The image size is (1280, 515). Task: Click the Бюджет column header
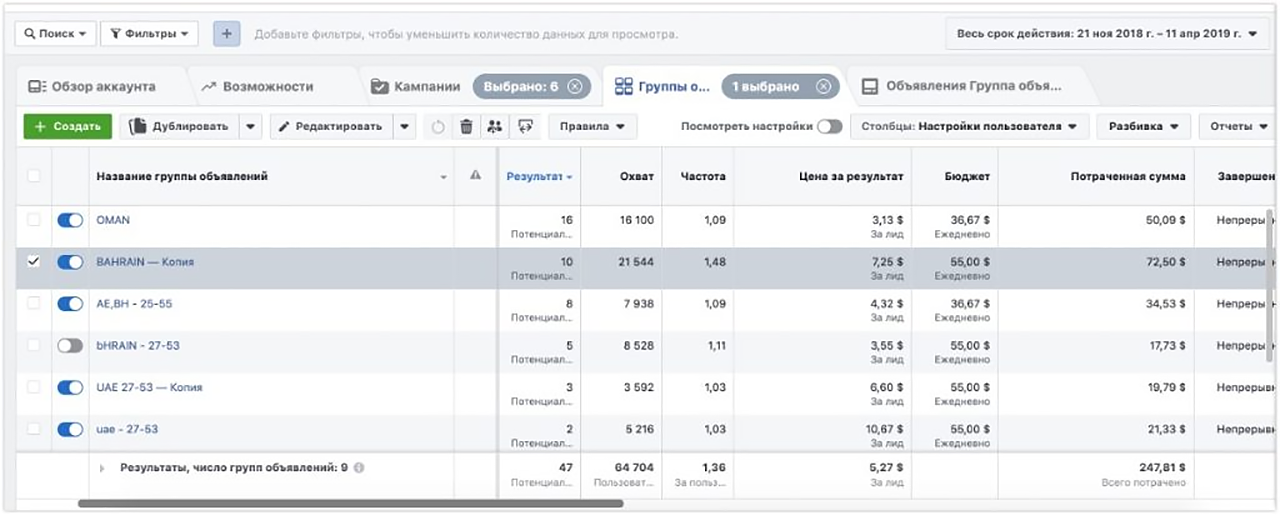(967, 176)
